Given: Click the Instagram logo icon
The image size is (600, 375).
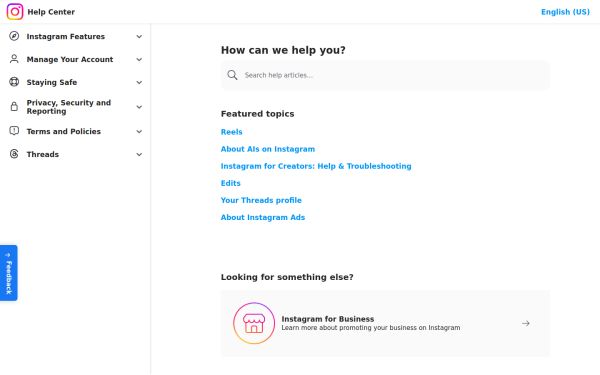Looking at the screenshot, I should pos(15,12).
